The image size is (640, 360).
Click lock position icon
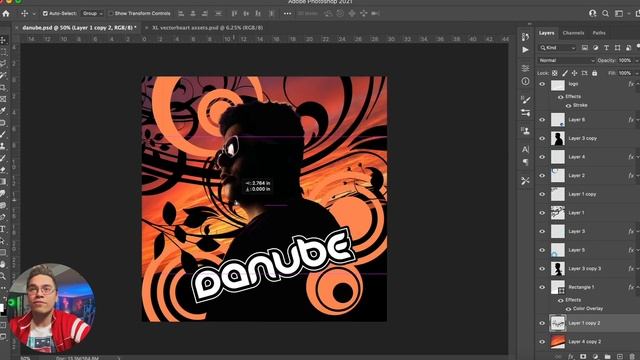click(574, 73)
